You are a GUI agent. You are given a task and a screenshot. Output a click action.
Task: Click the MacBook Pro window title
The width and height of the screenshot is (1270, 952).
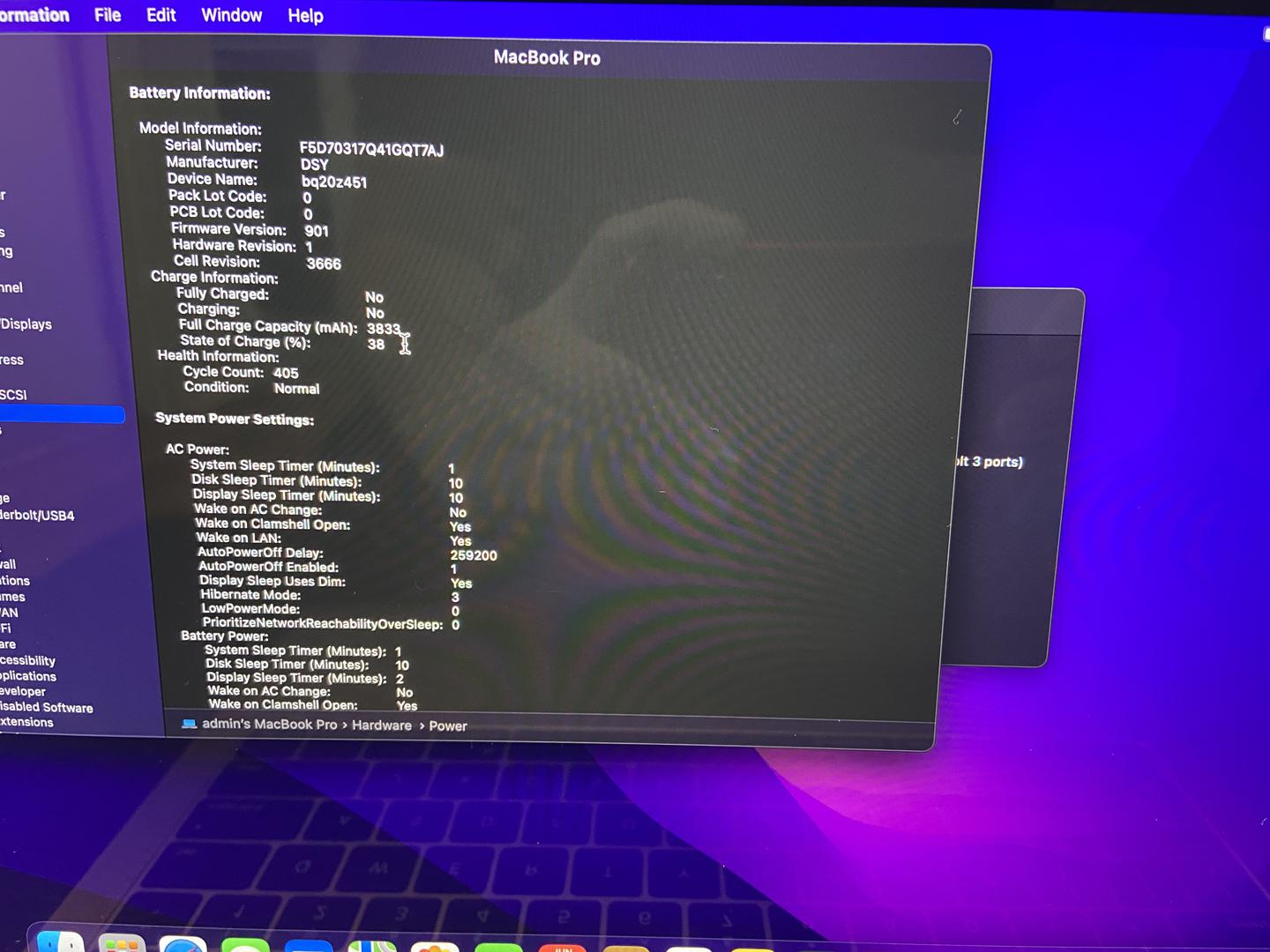tap(547, 57)
